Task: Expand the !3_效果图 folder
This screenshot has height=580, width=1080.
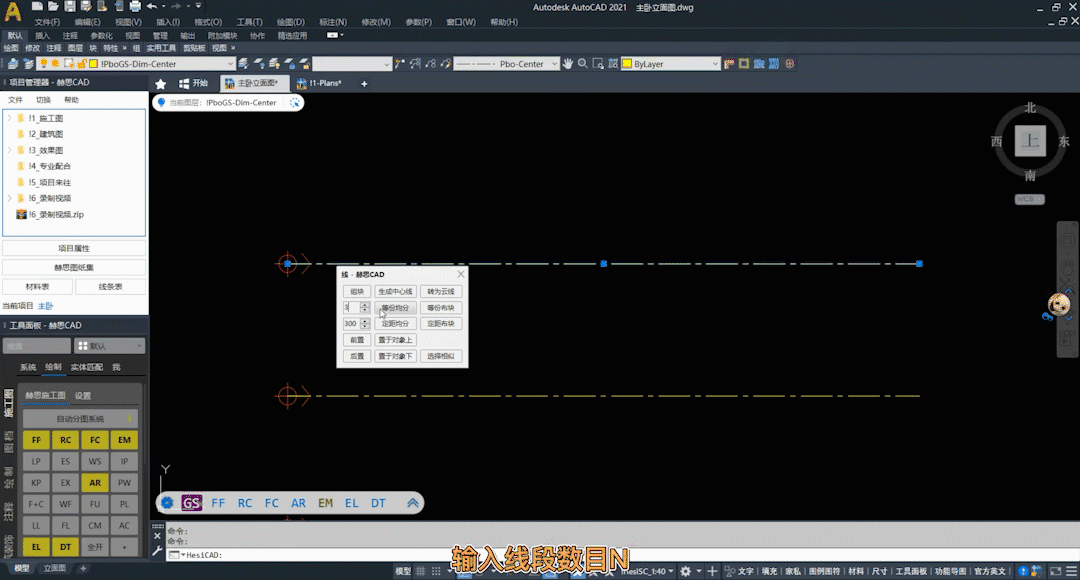Action: click(10, 150)
